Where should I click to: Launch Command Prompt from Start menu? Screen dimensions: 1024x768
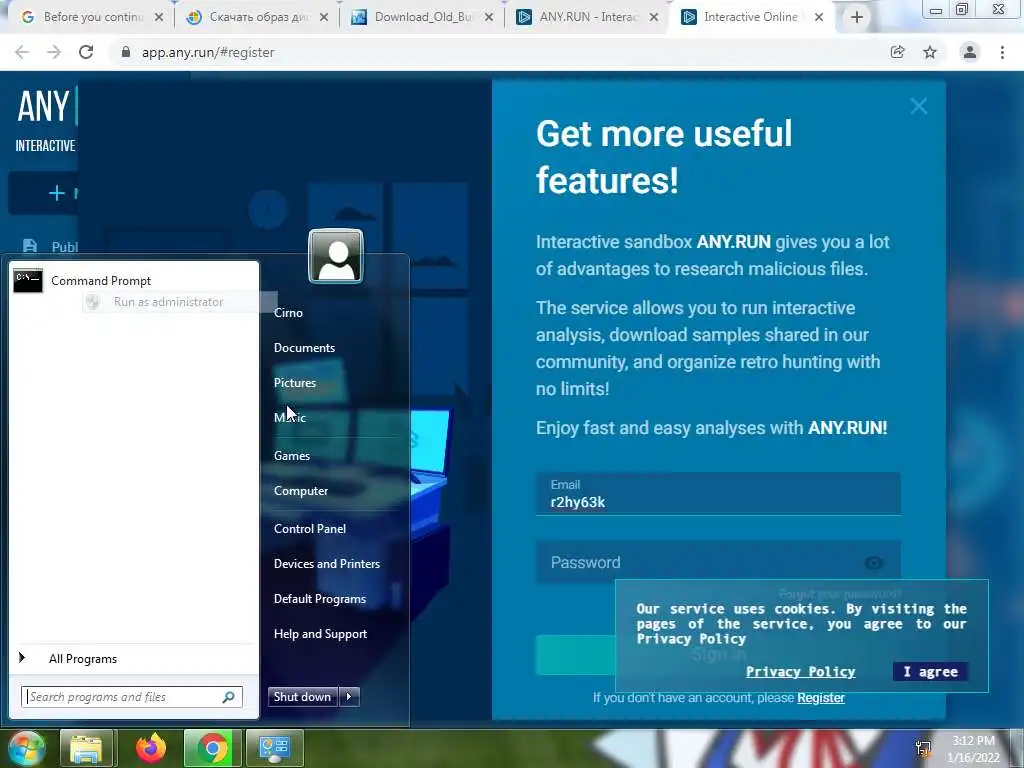(133, 281)
